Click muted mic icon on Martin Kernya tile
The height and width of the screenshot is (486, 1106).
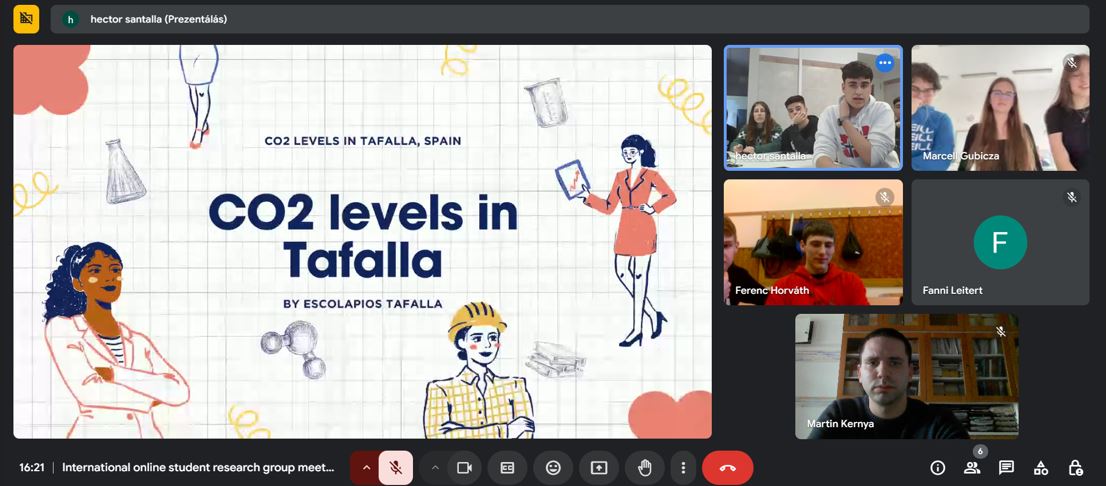[1000, 331]
